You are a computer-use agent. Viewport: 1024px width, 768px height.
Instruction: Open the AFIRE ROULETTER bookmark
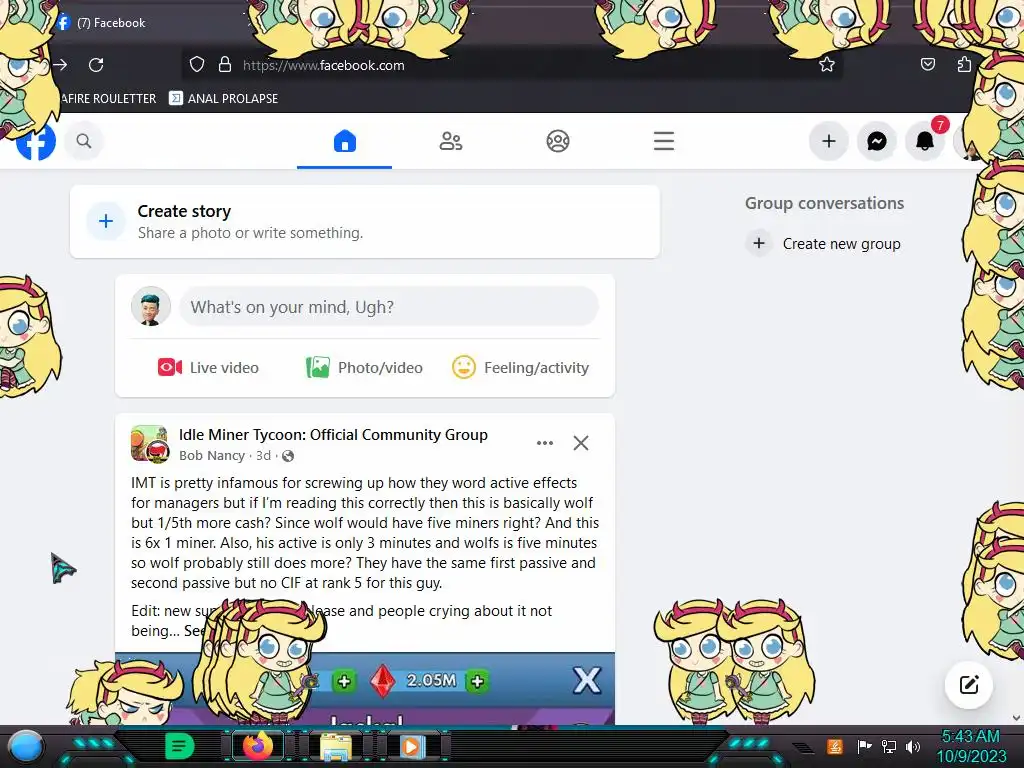coord(108,99)
